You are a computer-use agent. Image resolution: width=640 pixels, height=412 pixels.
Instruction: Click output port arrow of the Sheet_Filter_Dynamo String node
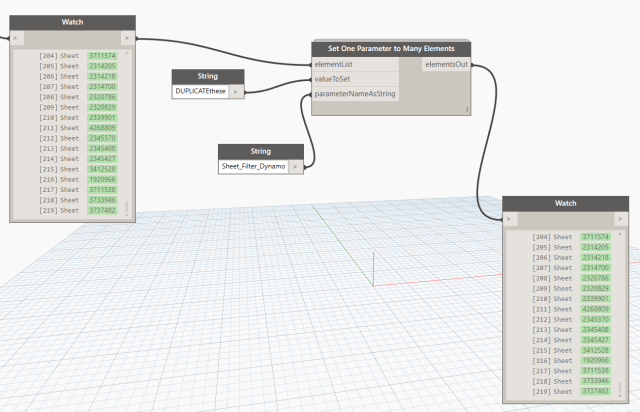297,167
